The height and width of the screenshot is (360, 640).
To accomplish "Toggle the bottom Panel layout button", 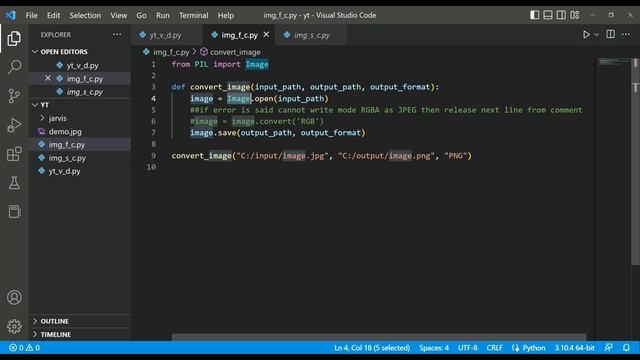I will (548, 15).
